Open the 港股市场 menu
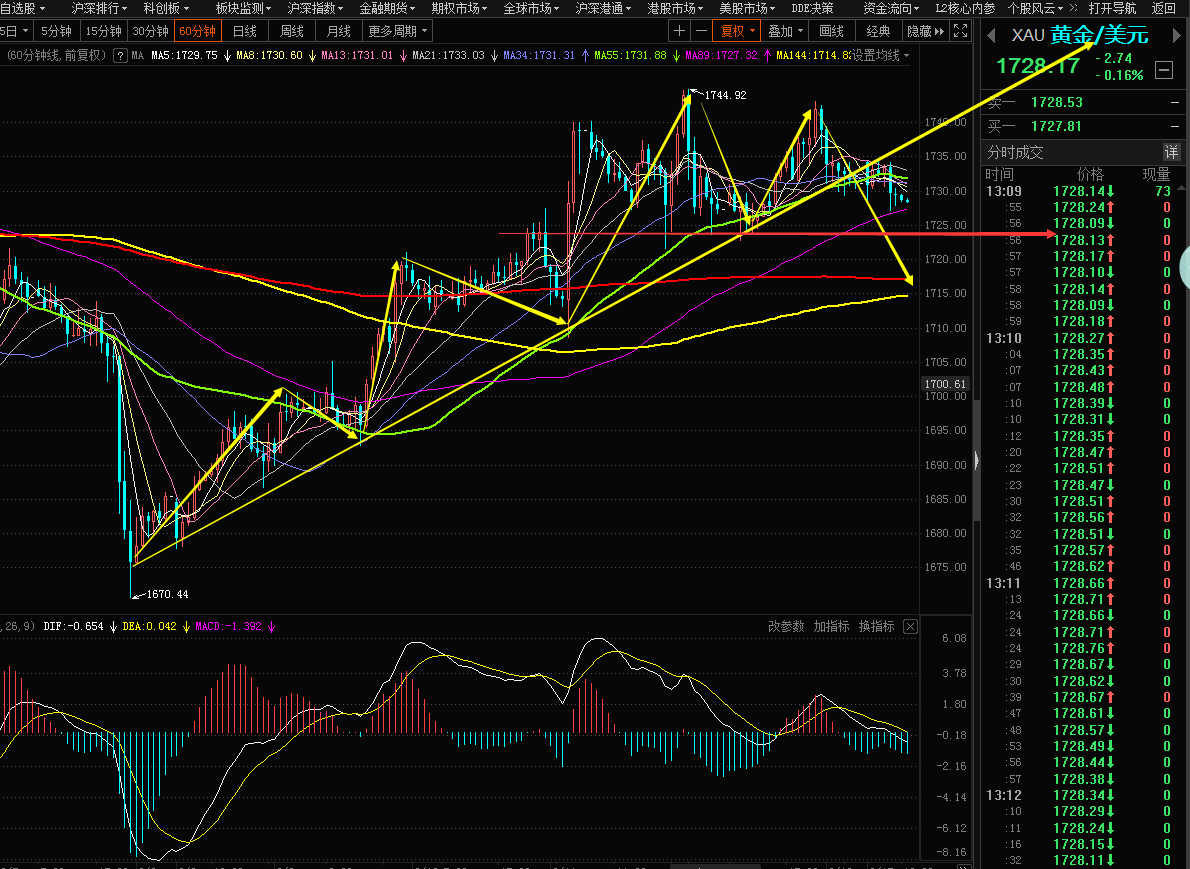Screen dimensions: 1190x869 [x=675, y=8]
